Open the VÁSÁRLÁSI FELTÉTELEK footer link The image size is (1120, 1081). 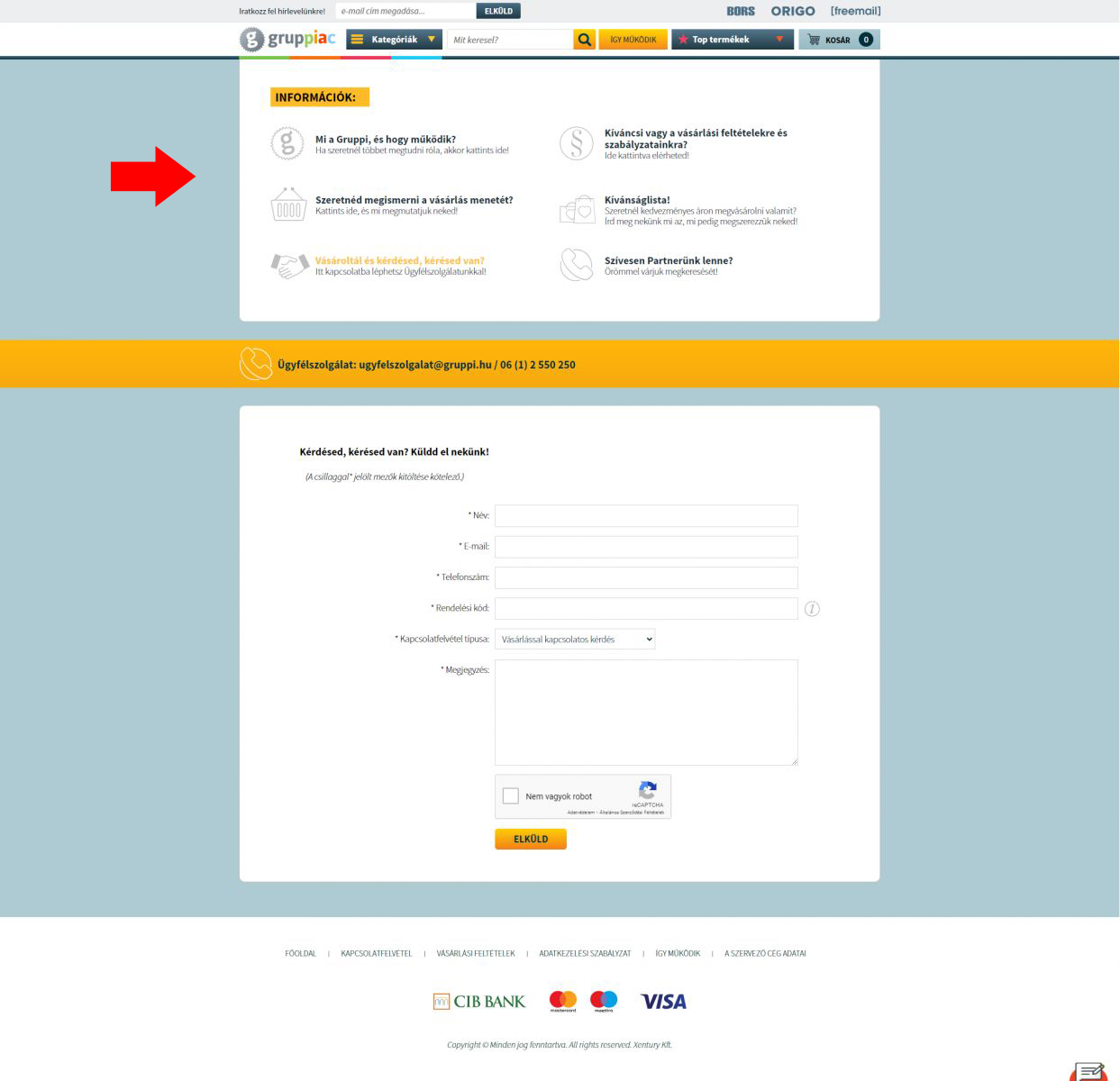pos(476,953)
